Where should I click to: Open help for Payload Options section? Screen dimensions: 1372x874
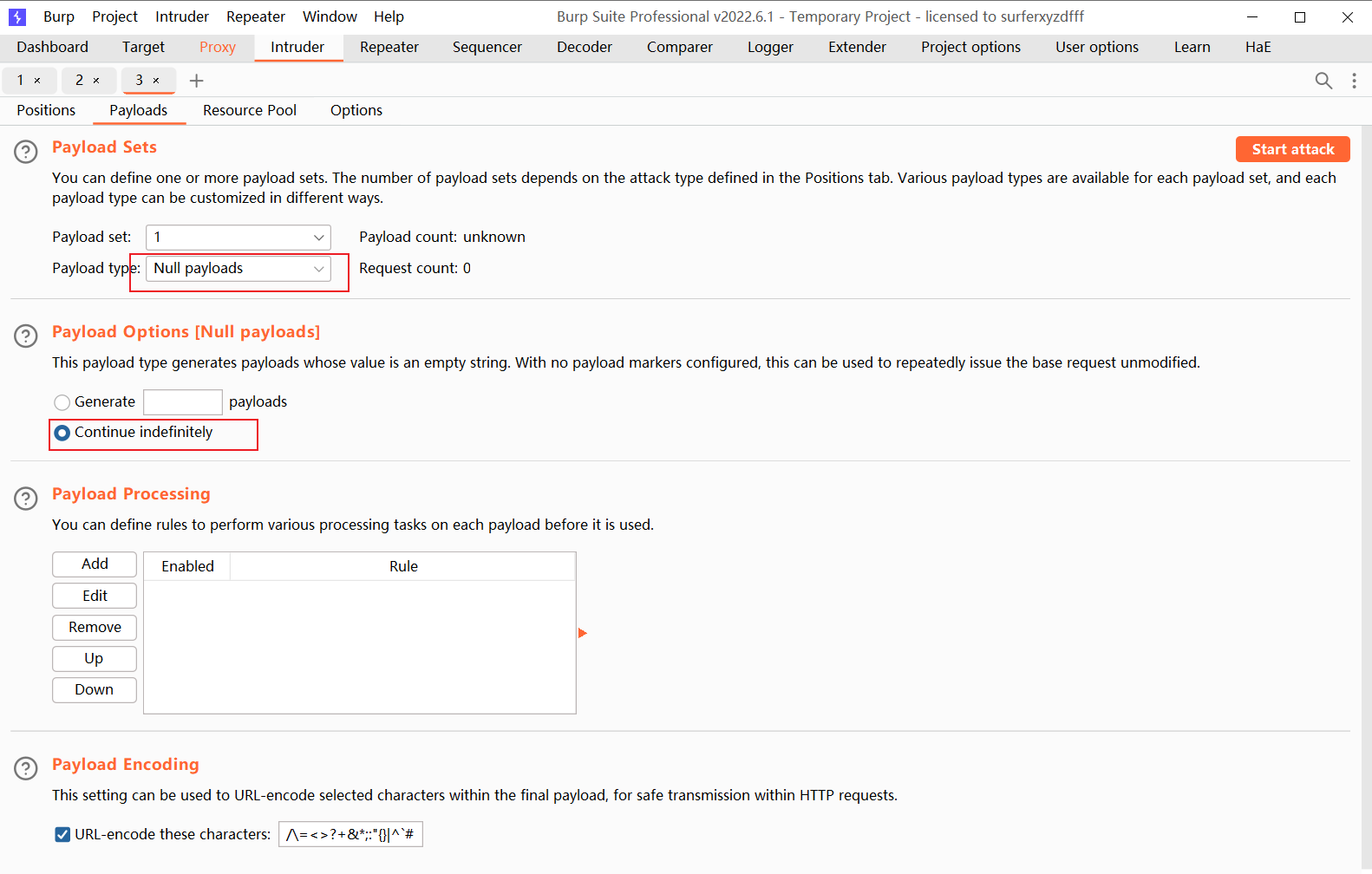(x=26, y=336)
